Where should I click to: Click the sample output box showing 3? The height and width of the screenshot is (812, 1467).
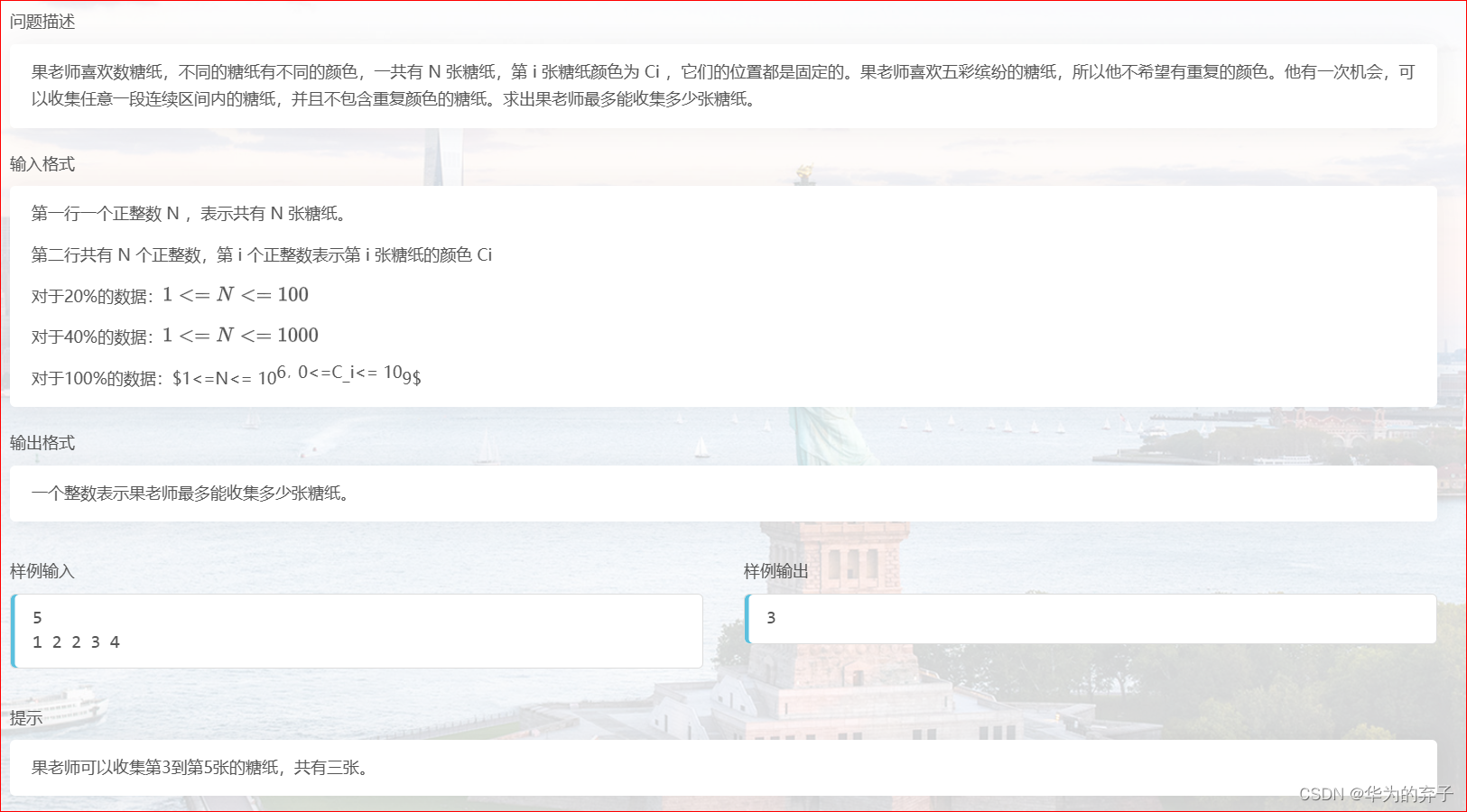[1091, 618]
